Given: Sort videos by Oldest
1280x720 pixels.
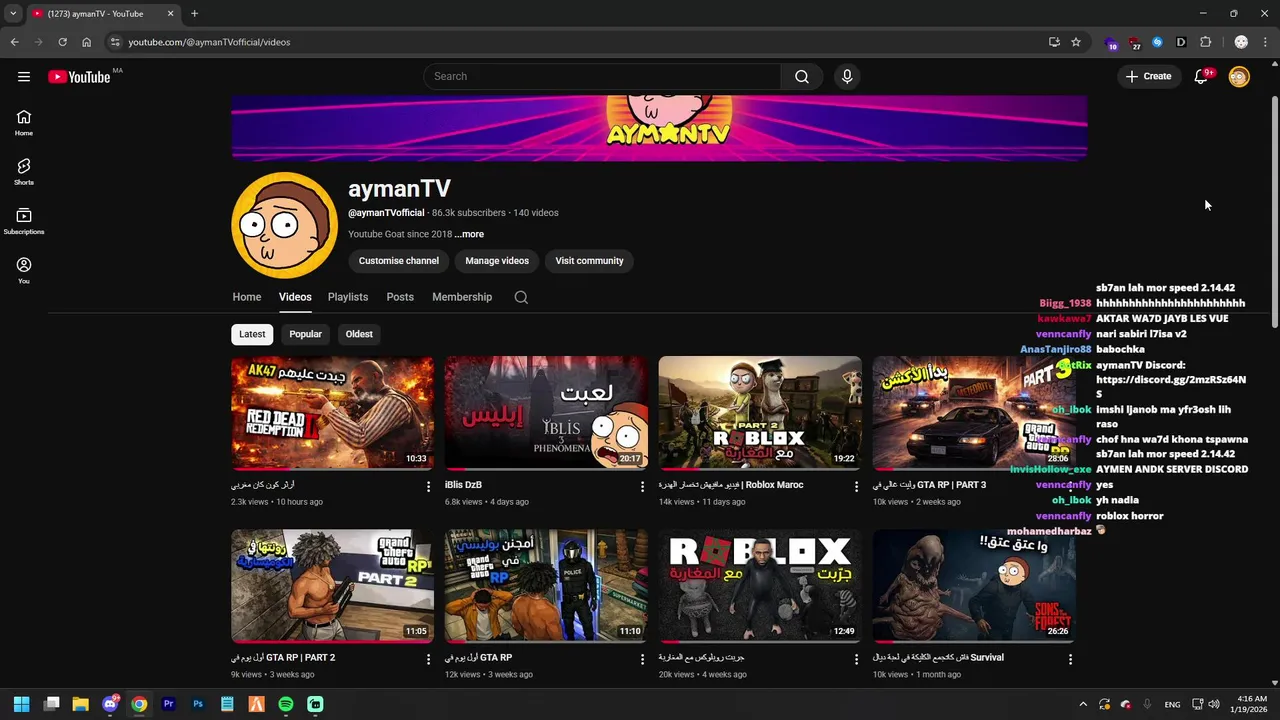Looking at the screenshot, I should [x=359, y=334].
